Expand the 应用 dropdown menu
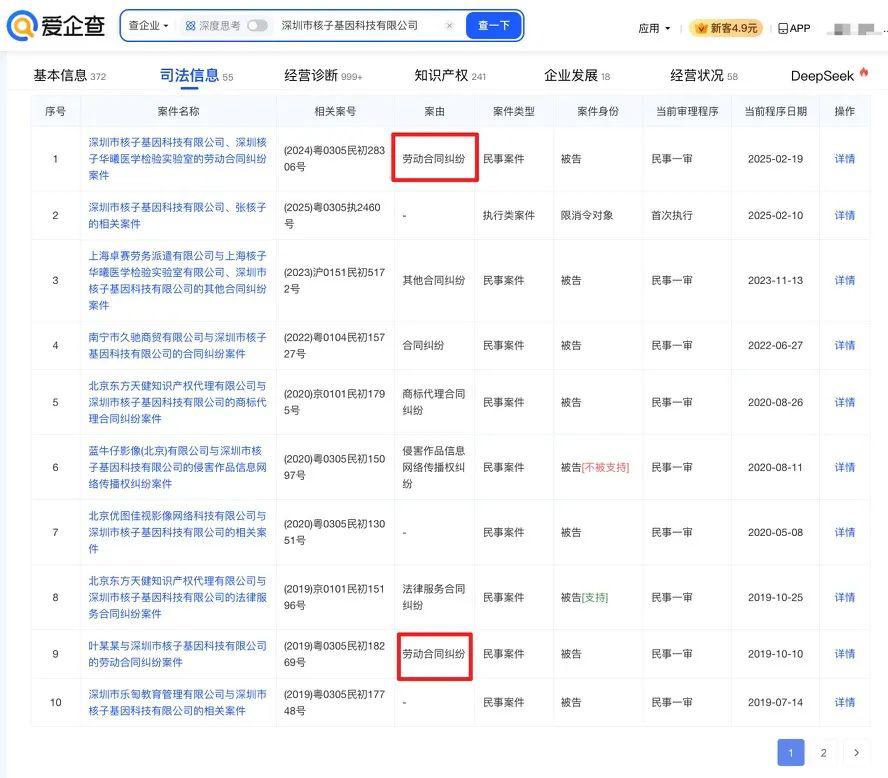This screenshot has width=888, height=778. click(654, 28)
